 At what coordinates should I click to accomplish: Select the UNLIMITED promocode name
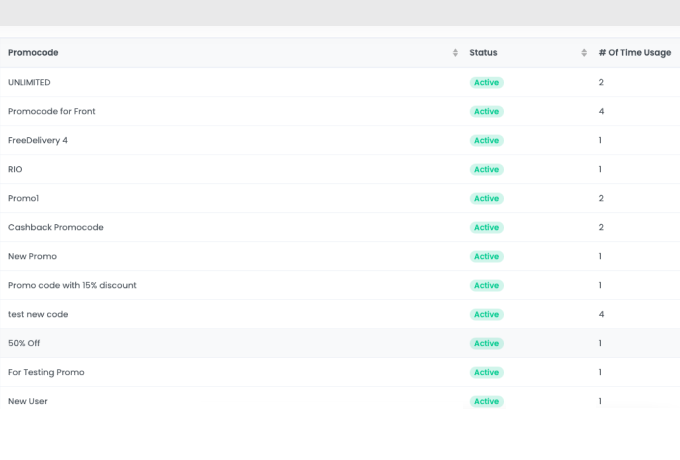[29, 82]
